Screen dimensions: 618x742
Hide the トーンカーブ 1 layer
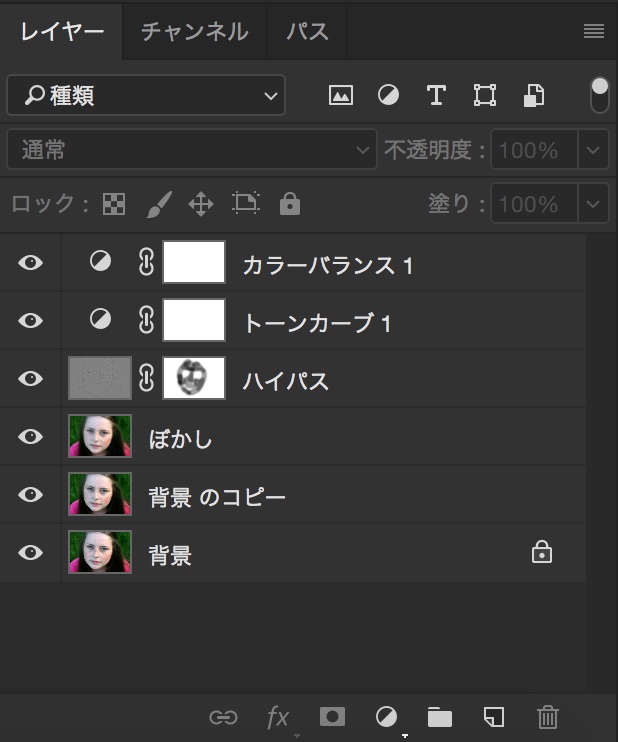(x=31, y=320)
